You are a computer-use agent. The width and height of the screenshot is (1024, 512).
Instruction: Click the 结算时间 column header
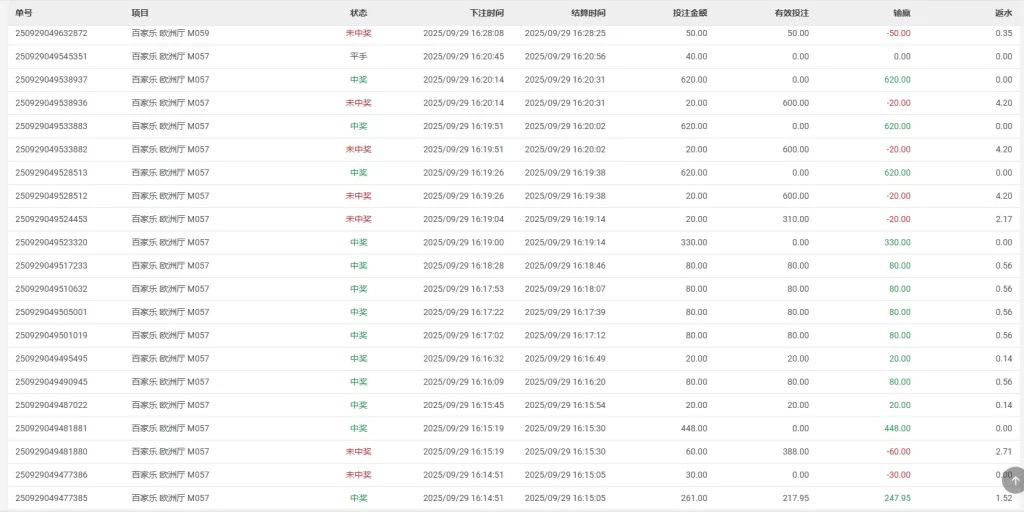pyautogui.click(x=588, y=13)
